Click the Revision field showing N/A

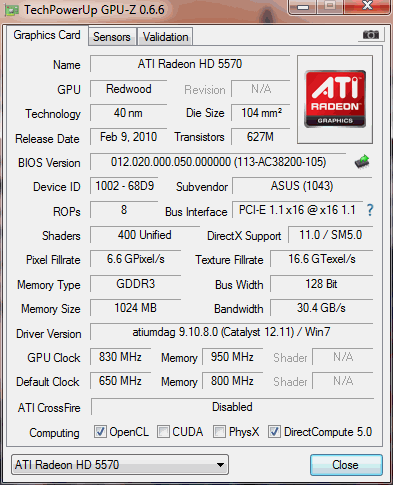[x=261, y=89]
